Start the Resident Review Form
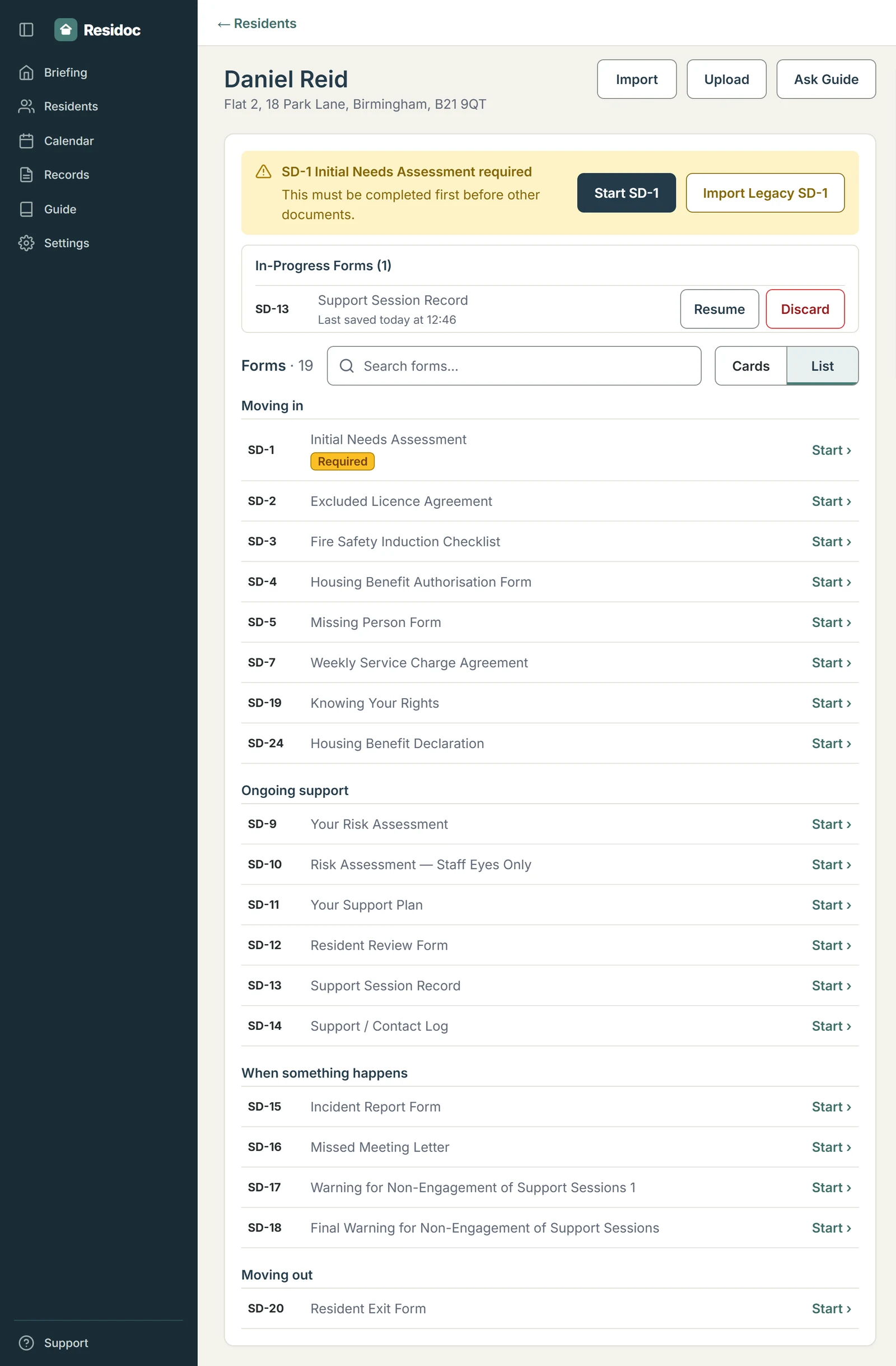Viewport: 896px width, 1366px height. [x=830, y=945]
